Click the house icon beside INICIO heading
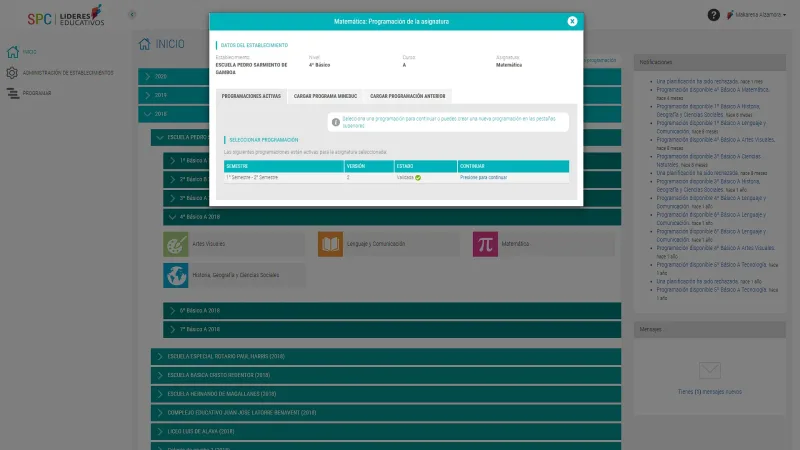The width and height of the screenshot is (800, 450). pyautogui.click(x=144, y=44)
